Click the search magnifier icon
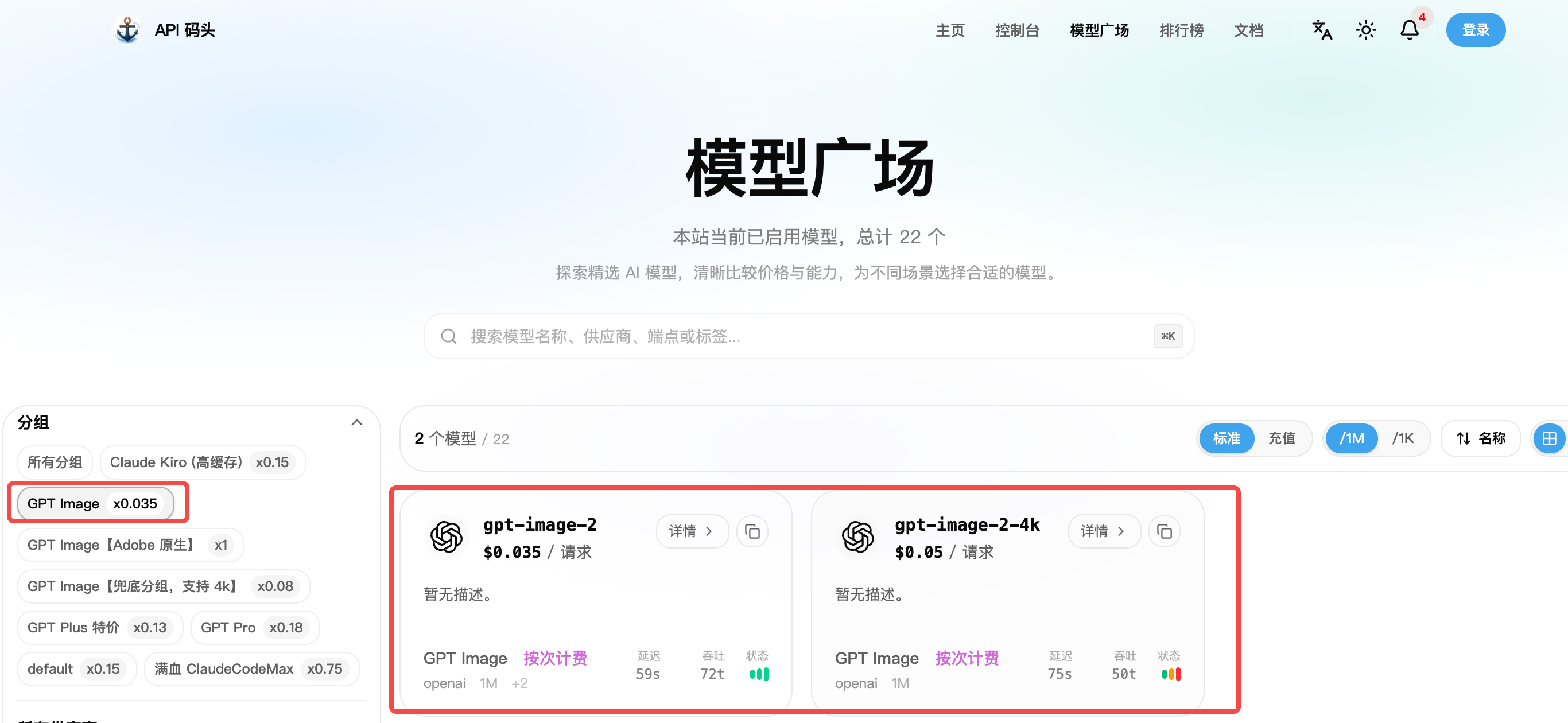This screenshot has height=723, width=1568. pyautogui.click(x=449, y=337)
